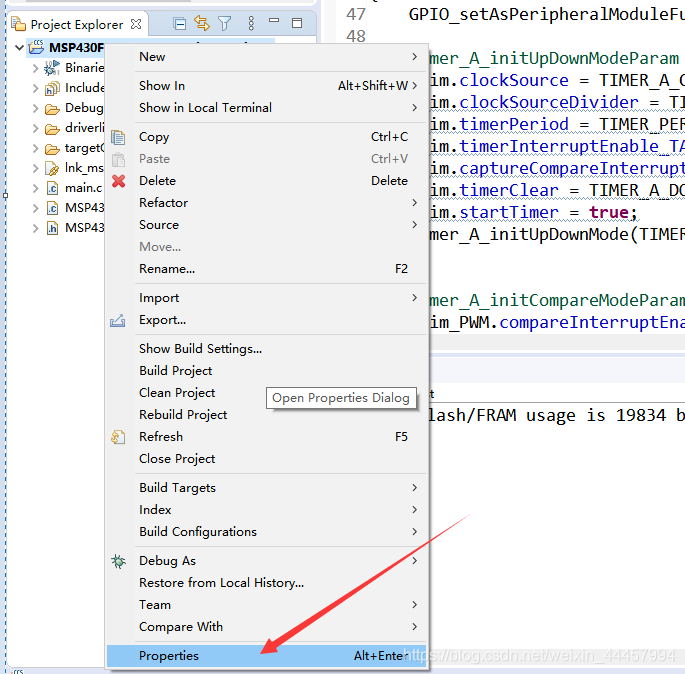
Task: Choose Show Build Settings...
Action: [x=266, y=349]
